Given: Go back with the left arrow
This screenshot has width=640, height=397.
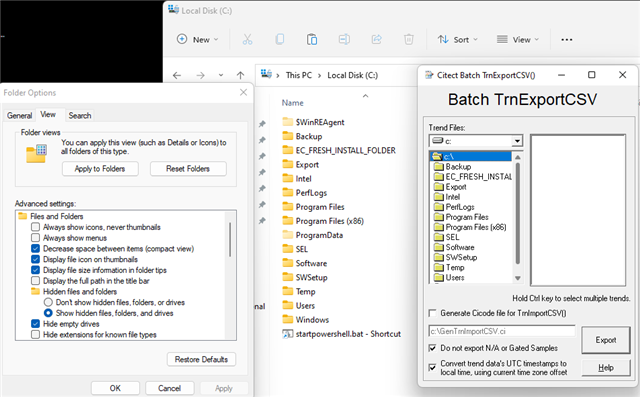Looking at the screenshot, I should 177,75.
